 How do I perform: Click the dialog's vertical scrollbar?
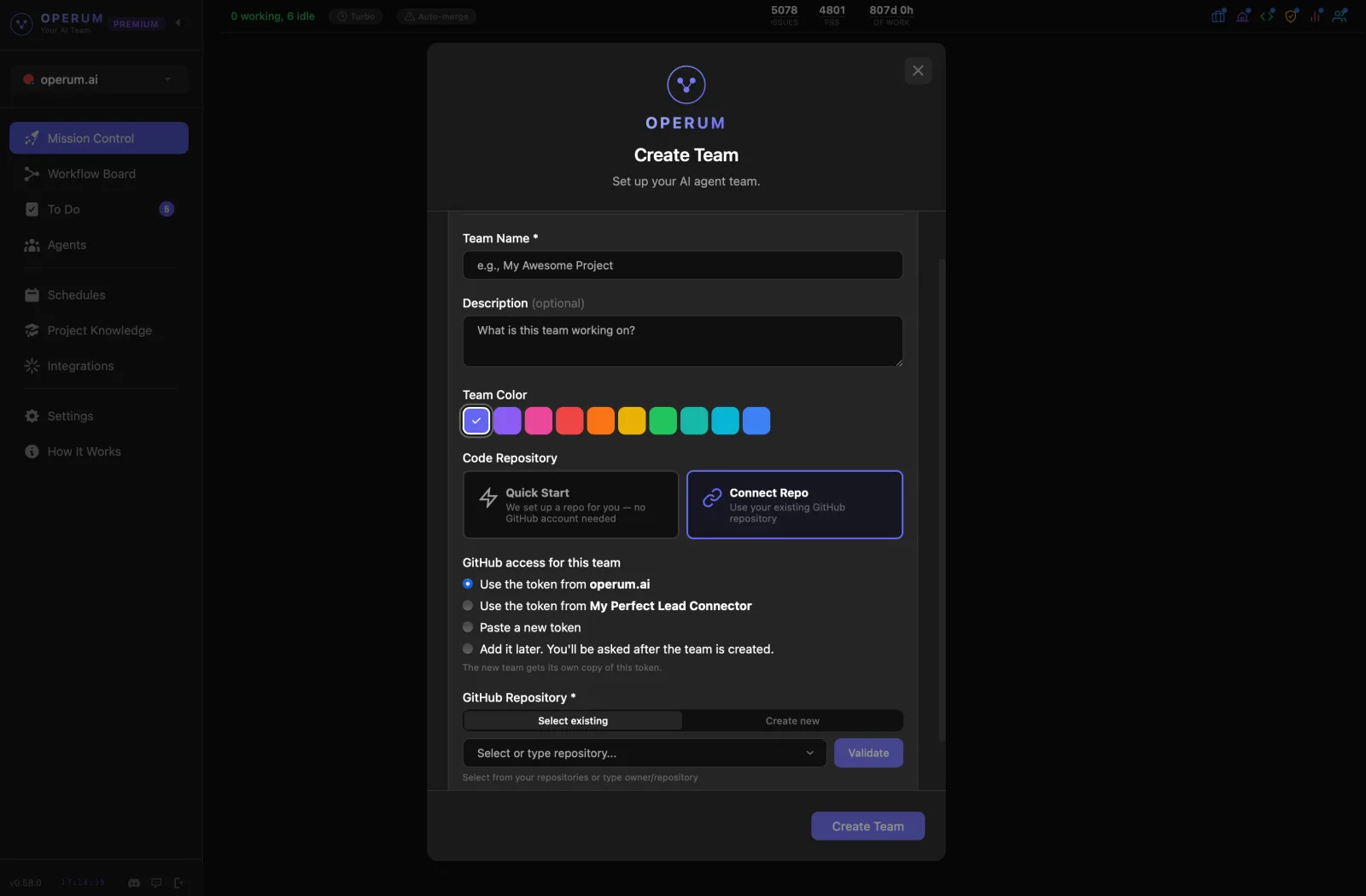click(942, 500)
